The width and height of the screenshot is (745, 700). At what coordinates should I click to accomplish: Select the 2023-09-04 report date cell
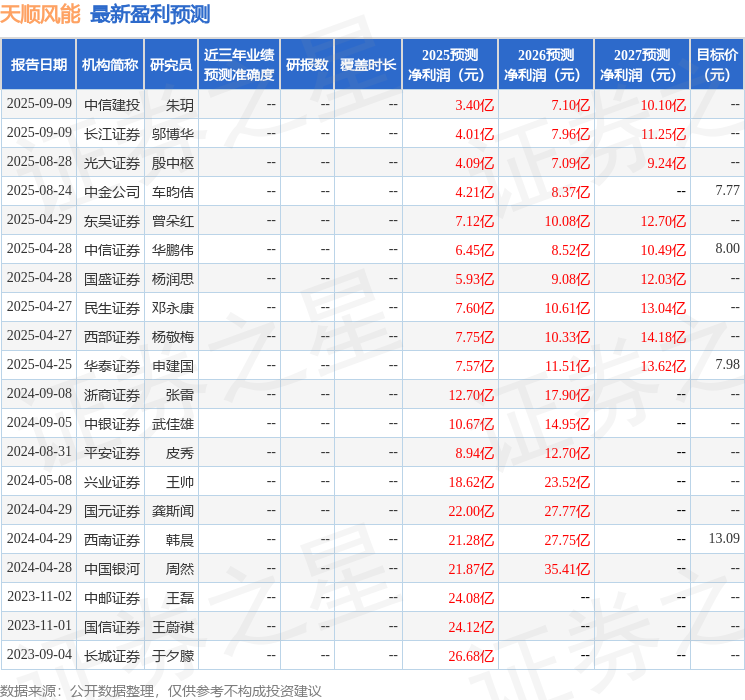[x=39, y=655]
